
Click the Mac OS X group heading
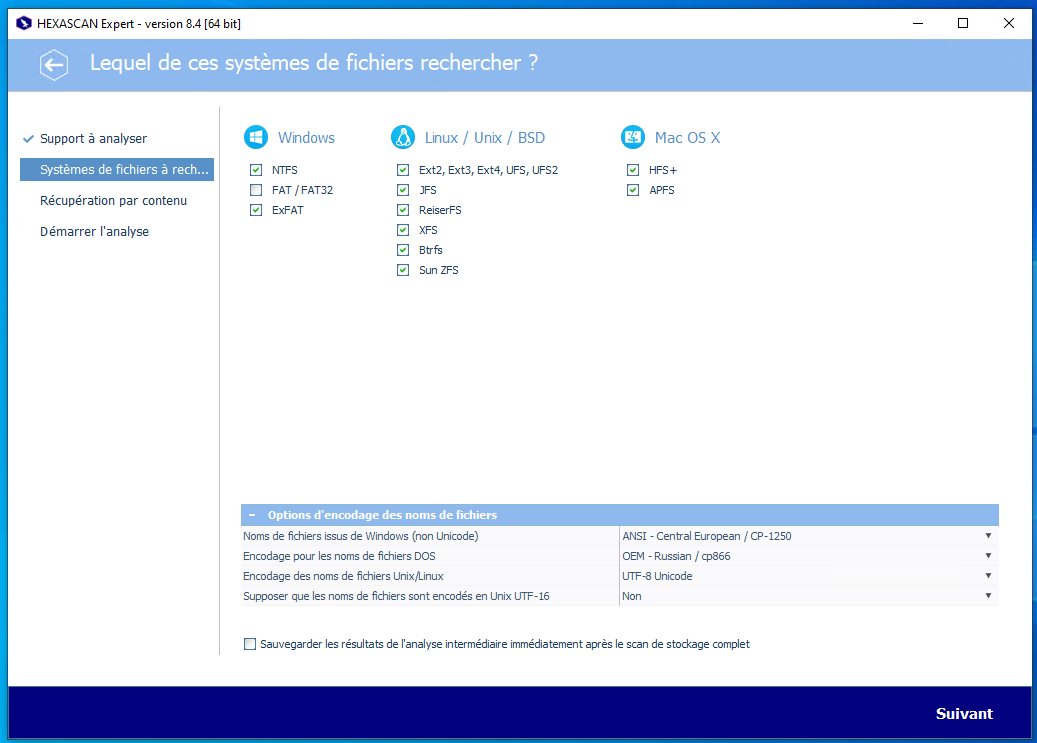687,138
